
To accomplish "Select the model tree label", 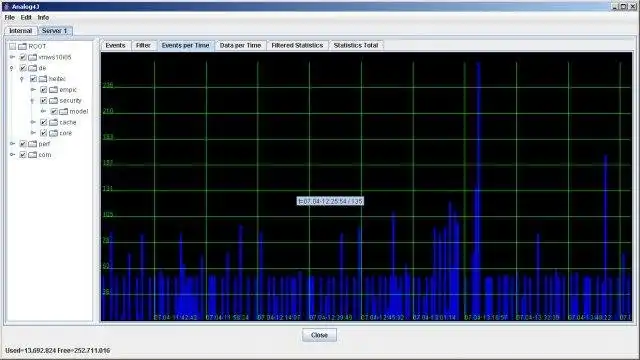I will point(79,111).
